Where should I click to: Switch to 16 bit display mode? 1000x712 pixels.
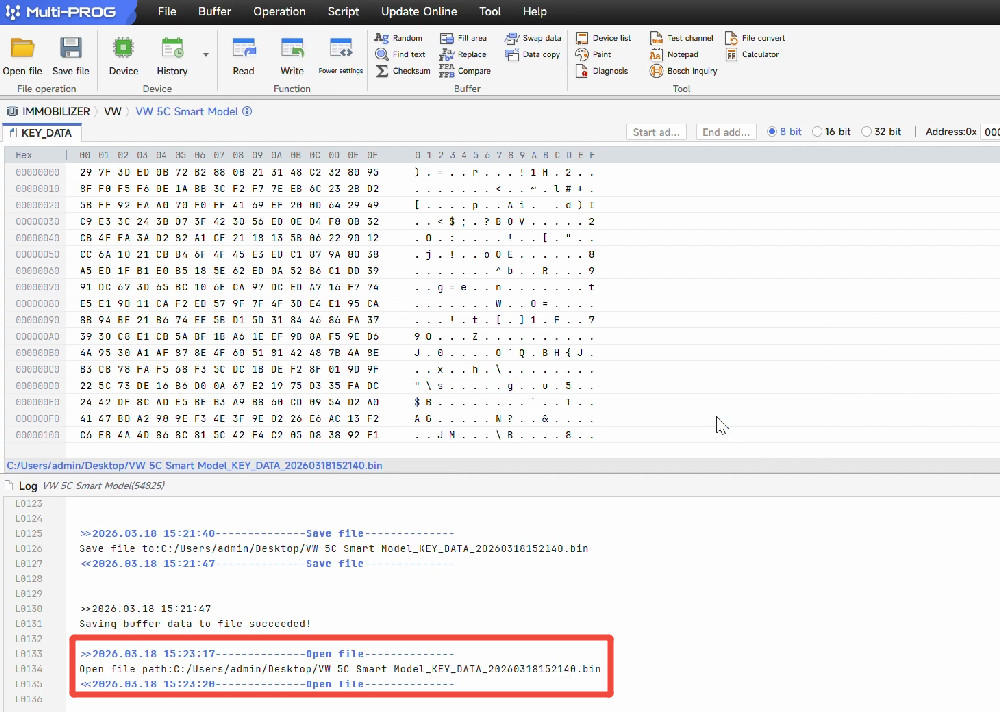[x=818, y=132]
